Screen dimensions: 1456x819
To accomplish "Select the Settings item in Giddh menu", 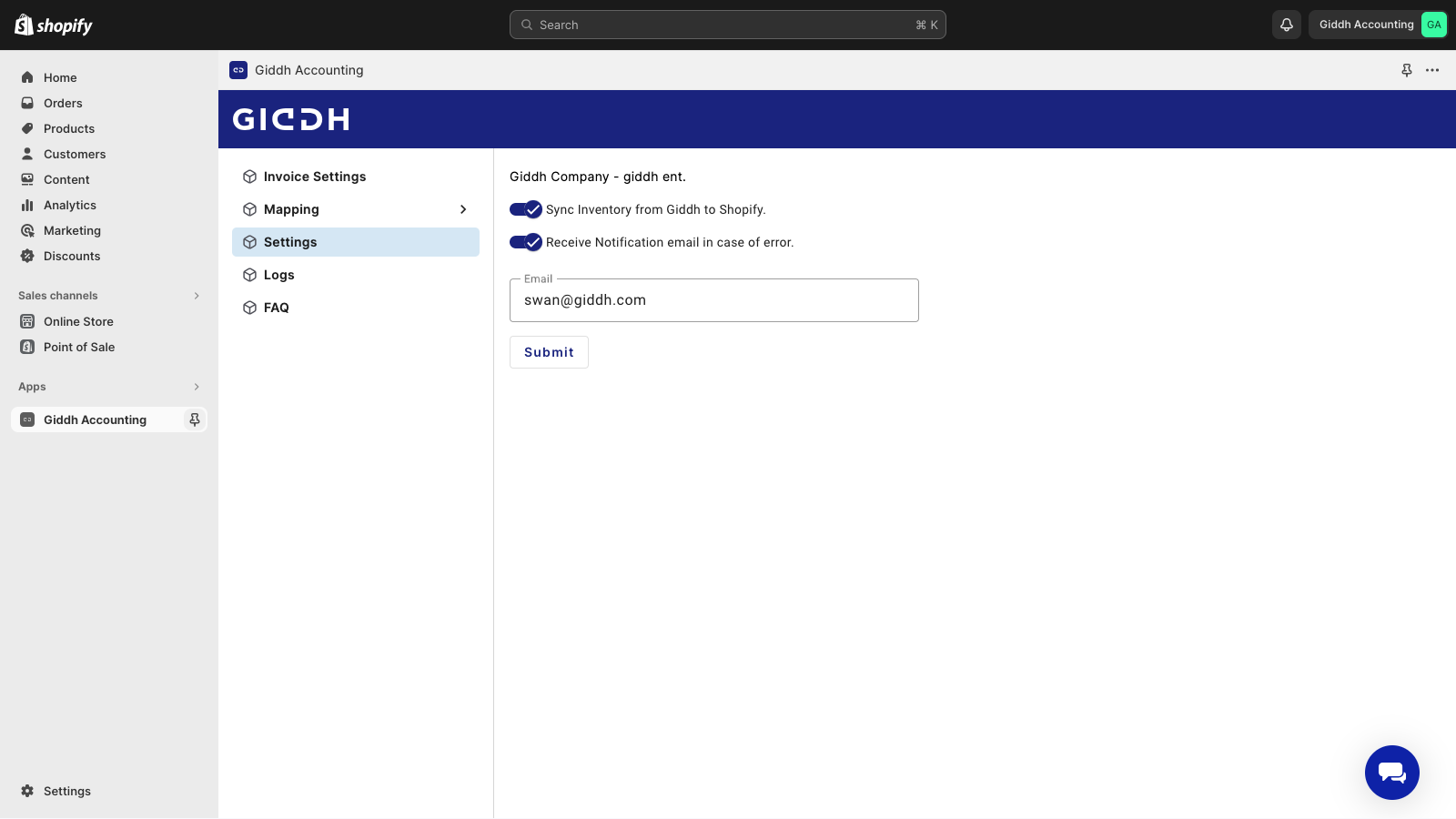I will point(356,242).
